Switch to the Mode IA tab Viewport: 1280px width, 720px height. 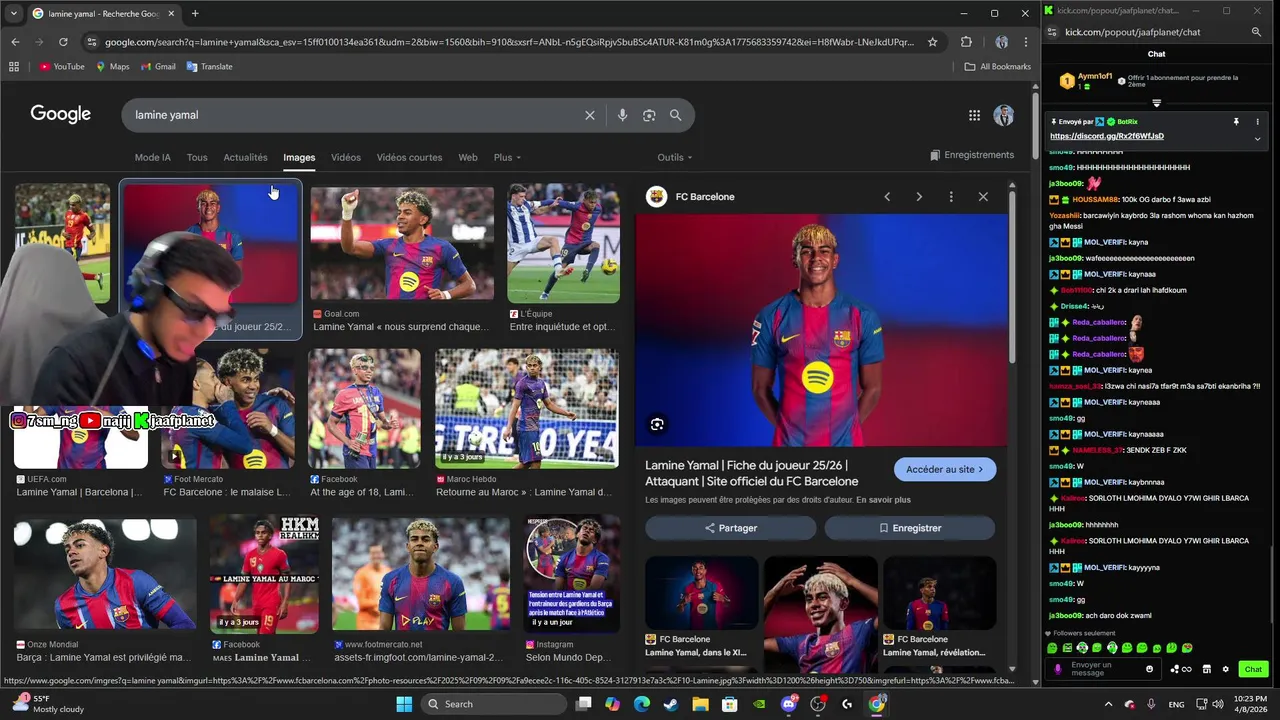[153, 157]
